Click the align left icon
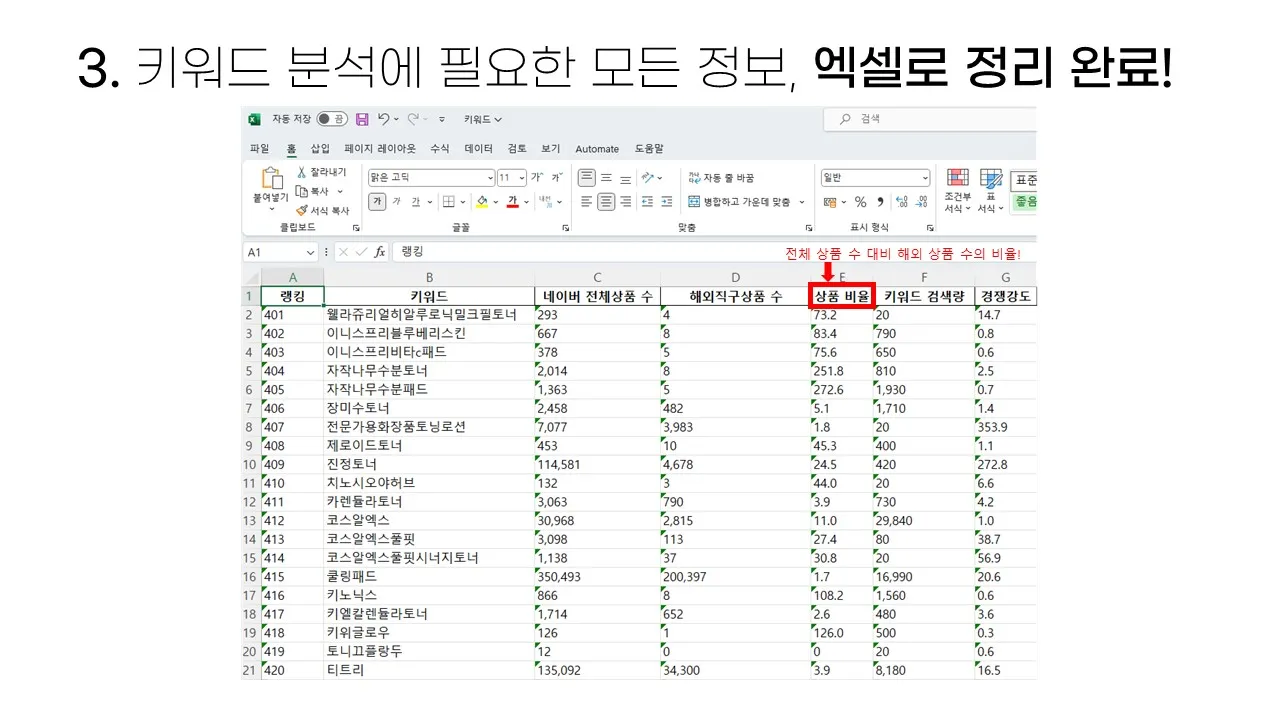This screenshot has width=1280, height=720. (x=587, y=202)
